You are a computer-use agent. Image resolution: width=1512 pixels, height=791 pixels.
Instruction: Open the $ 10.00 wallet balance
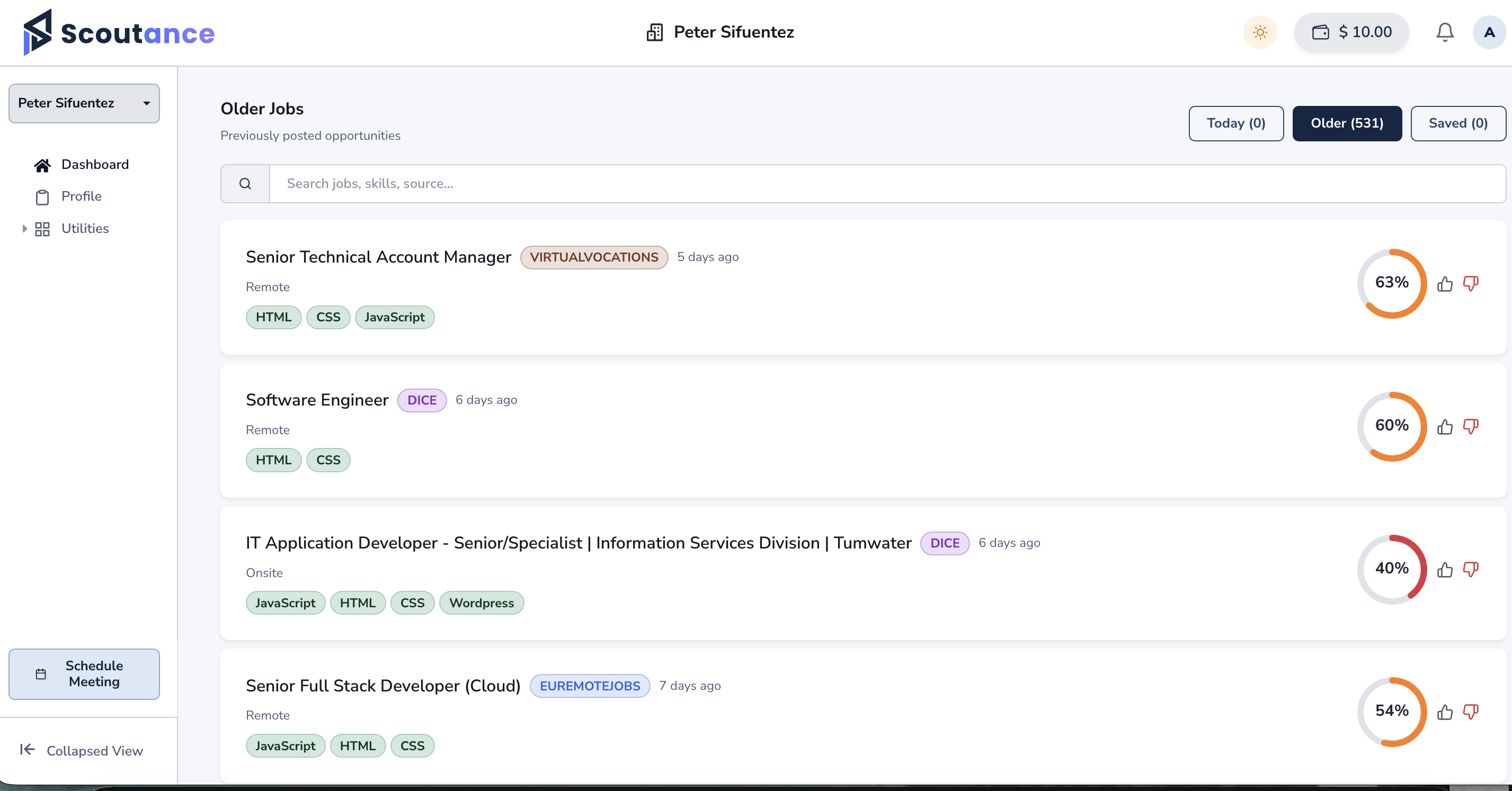pos(1351,32)
